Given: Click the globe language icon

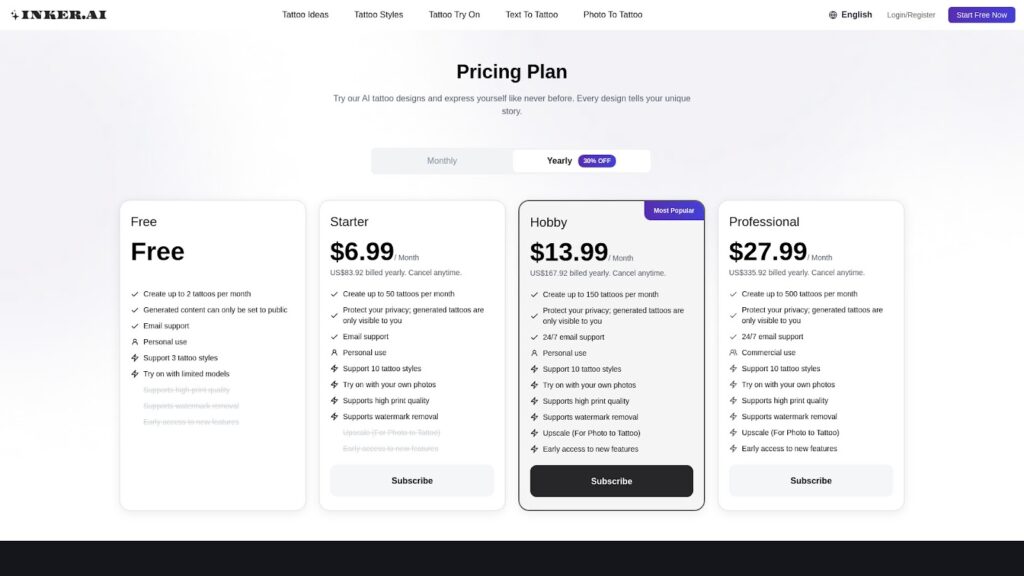Looking at the screenshot, I should click(x=833, y=14).
